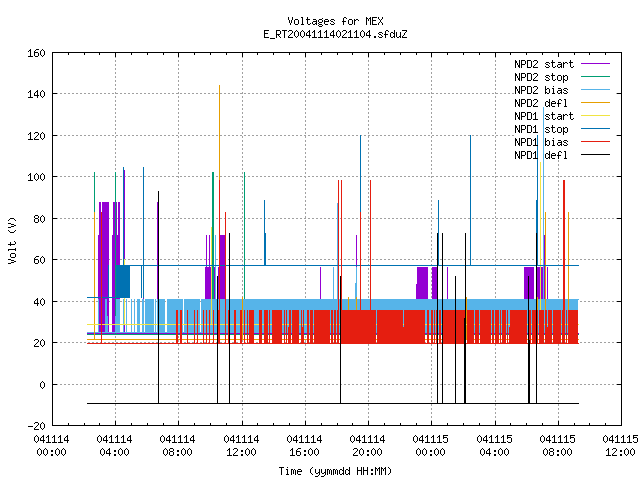Select the 'NPD1 stop' legend label
Viewport: 640px width, 480px height.
pos(541,129)
